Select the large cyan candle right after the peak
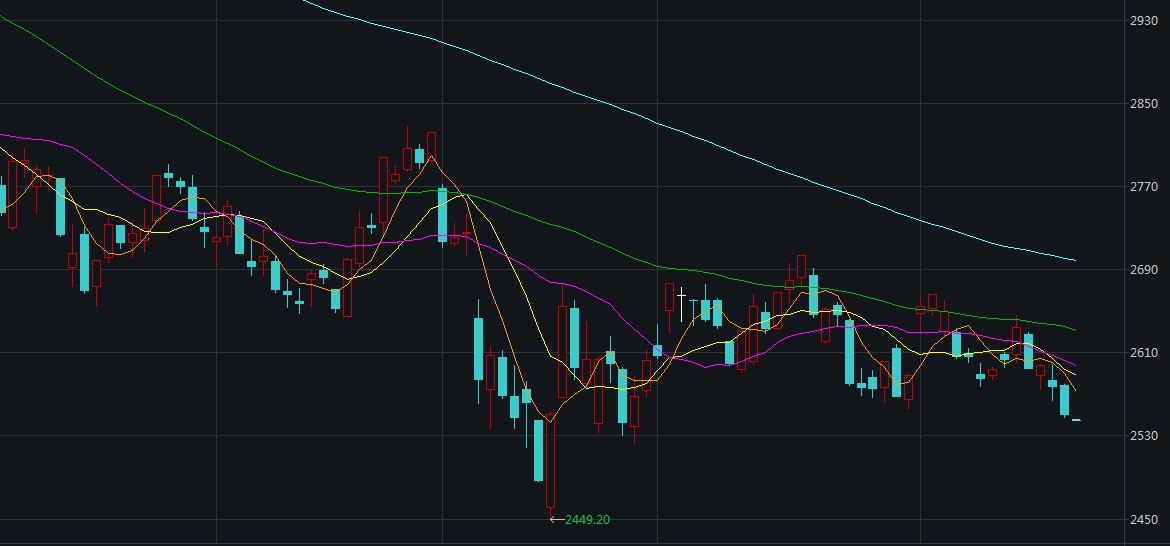This screenshot has width=1170, height=546. click(442, 215)
